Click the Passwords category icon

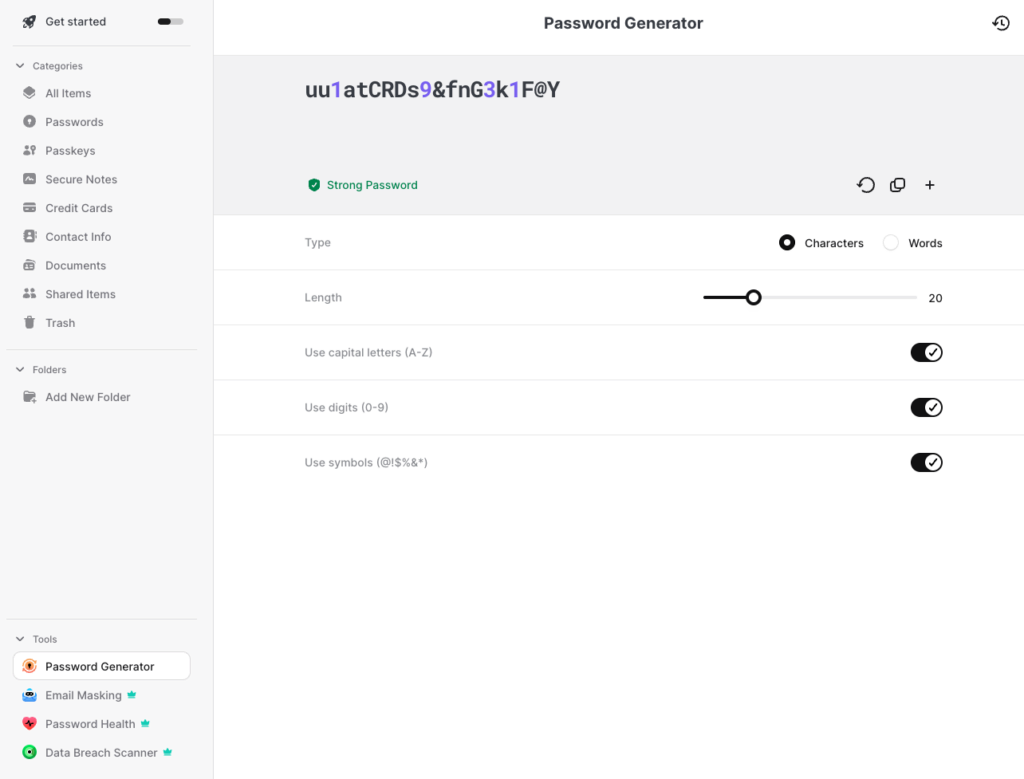pyautogui.click(x=29, y=121)
